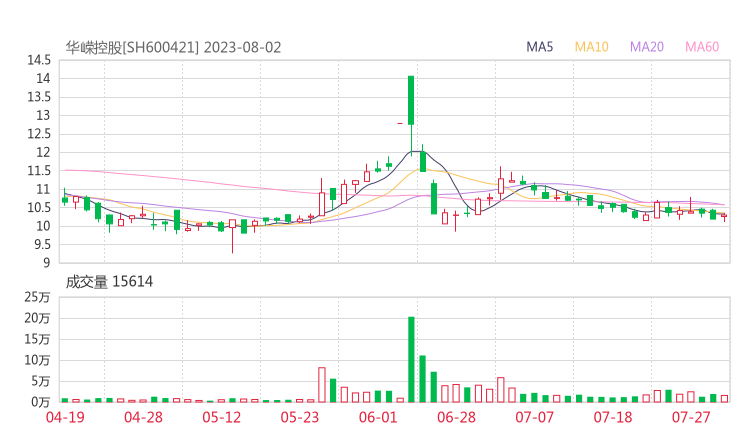Click the MA5 legend label
The image size is (740, 440).
coord(539,47)
